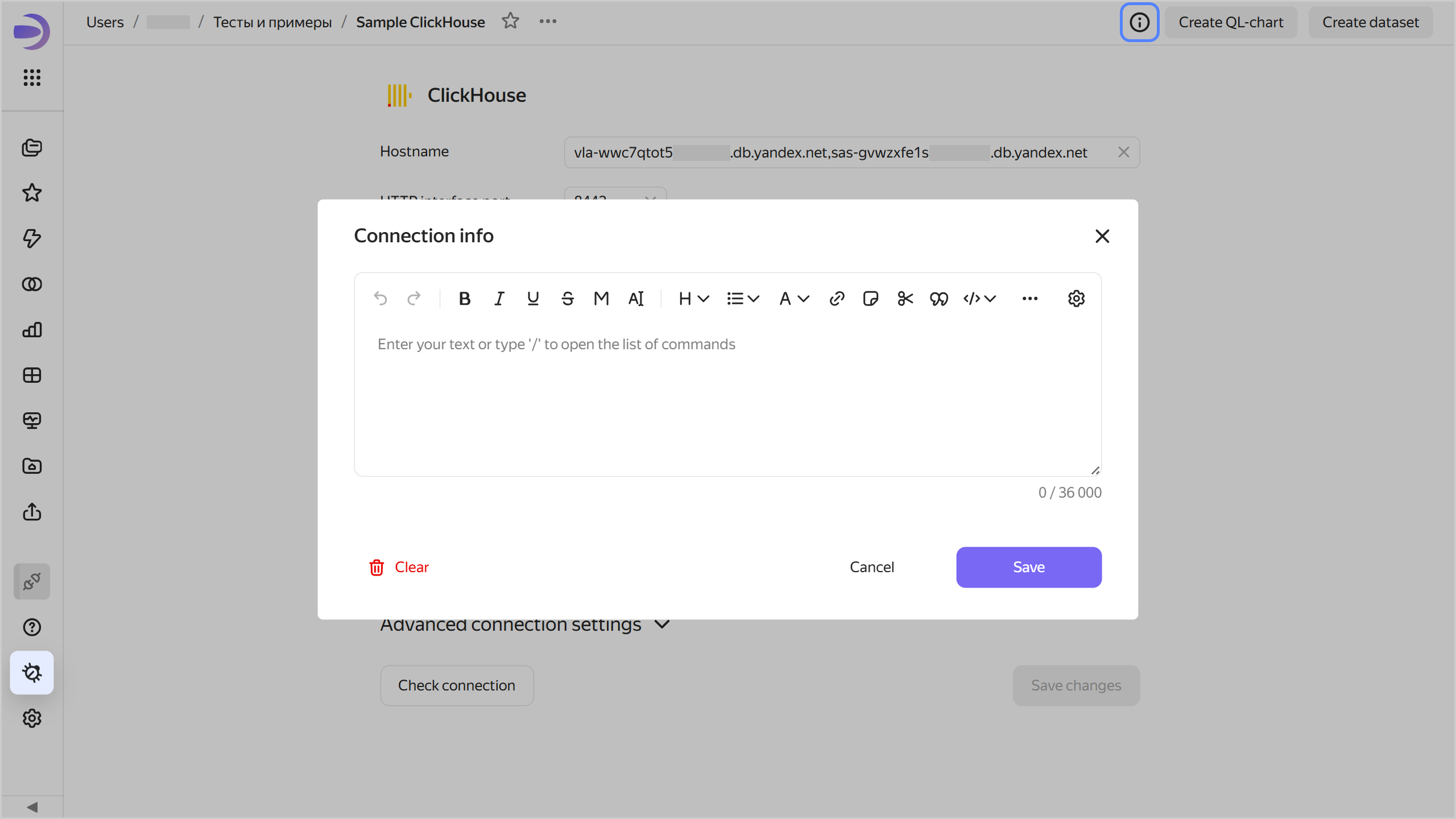Clear the connection info text
1456x819 pixels.
coord(399,567)
